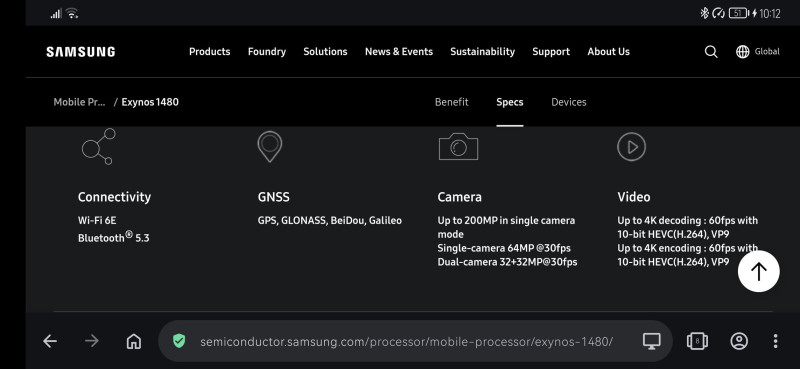This screenshot has width=800, height=369.
Task: Open the Products menu
Action: (x=210, y=52)
